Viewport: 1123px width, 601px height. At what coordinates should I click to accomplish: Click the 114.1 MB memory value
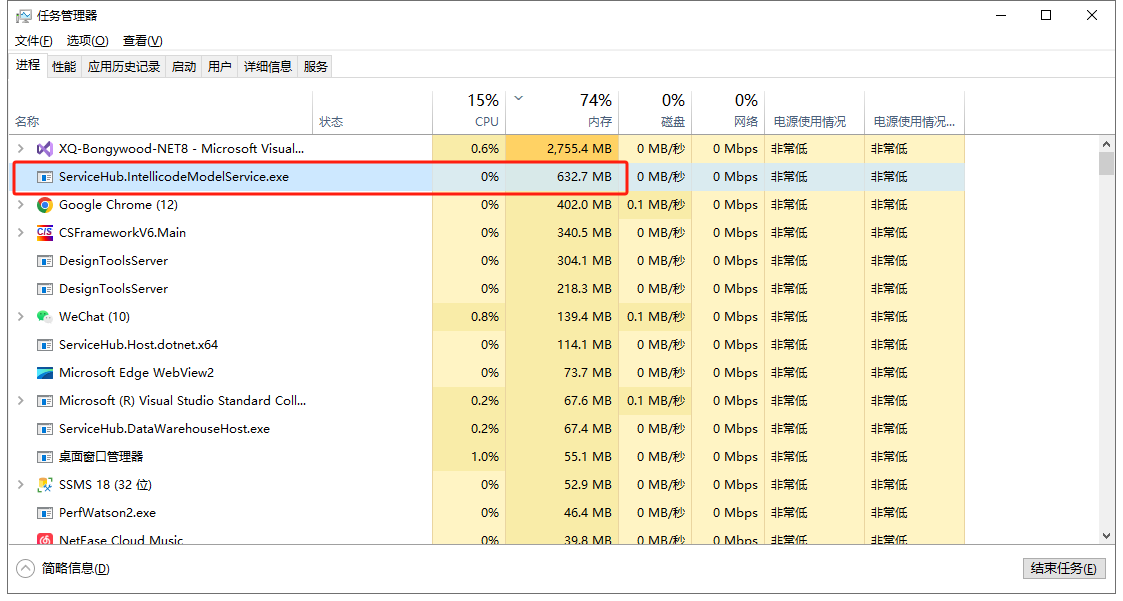584,345
